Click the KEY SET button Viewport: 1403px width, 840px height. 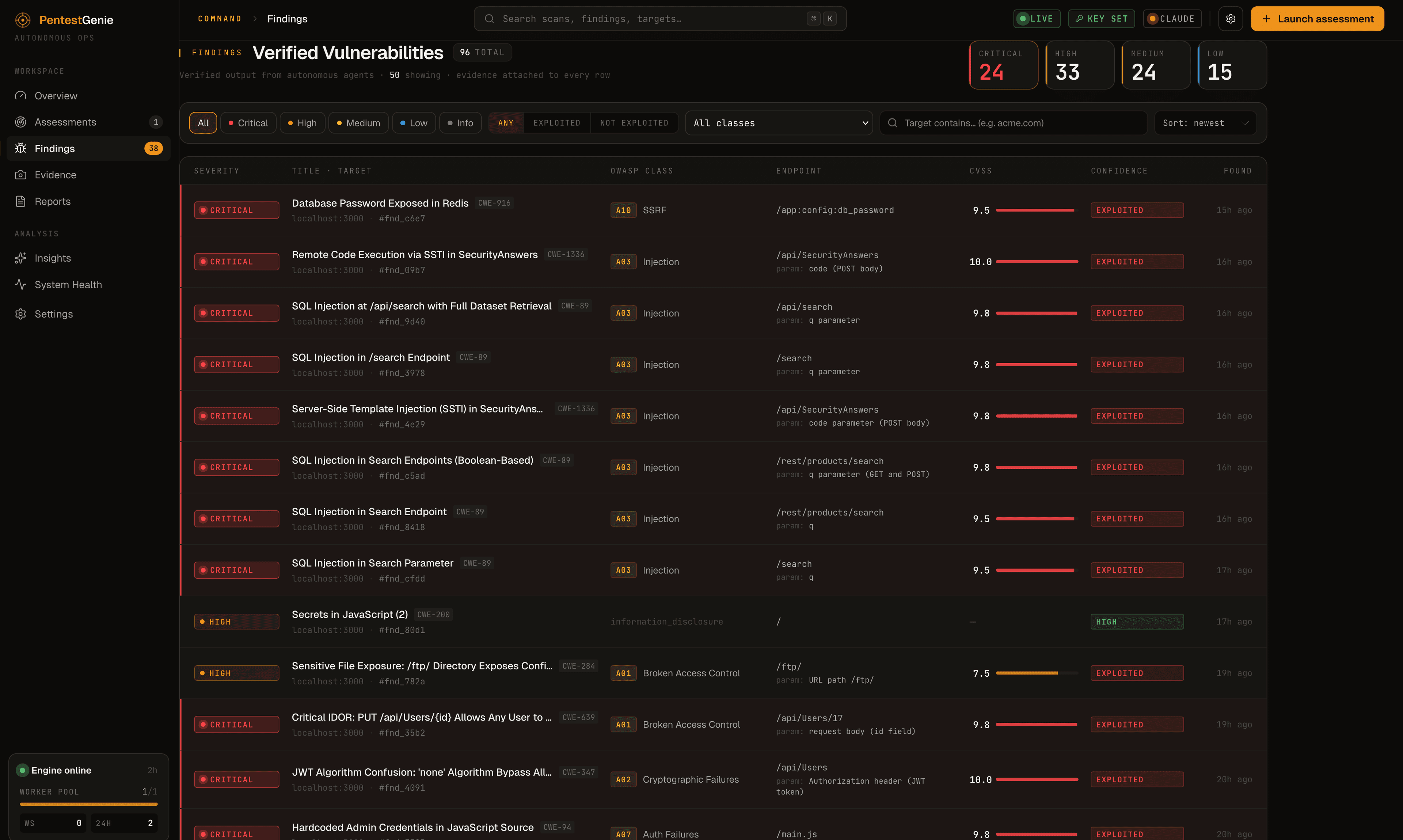point(1101,19)
